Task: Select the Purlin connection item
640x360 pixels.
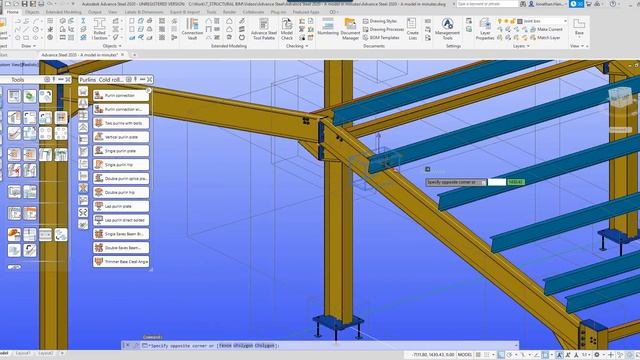Action: (x=121, y=96)
